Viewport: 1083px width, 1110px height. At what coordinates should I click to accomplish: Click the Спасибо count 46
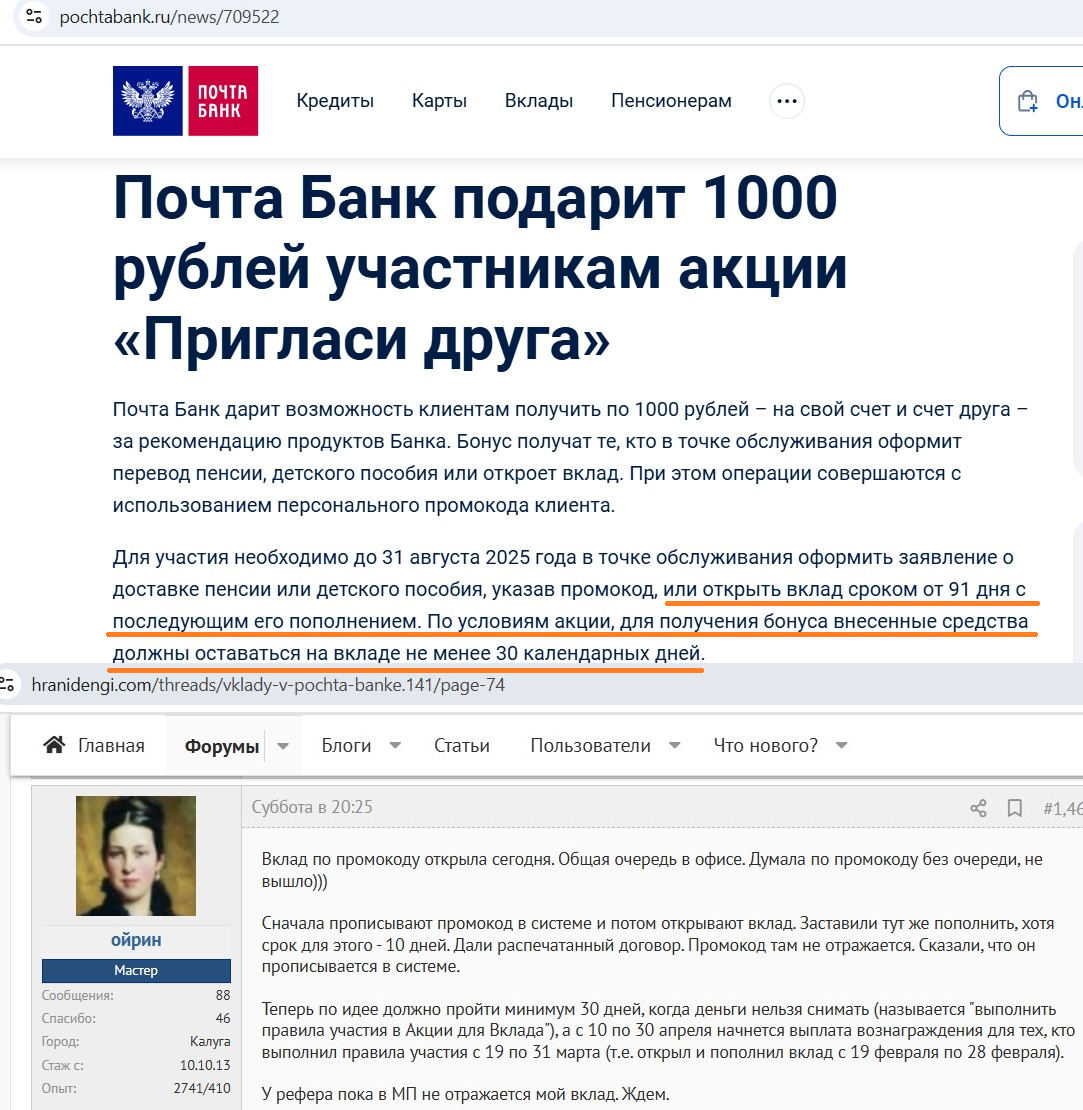[223, 1018]
